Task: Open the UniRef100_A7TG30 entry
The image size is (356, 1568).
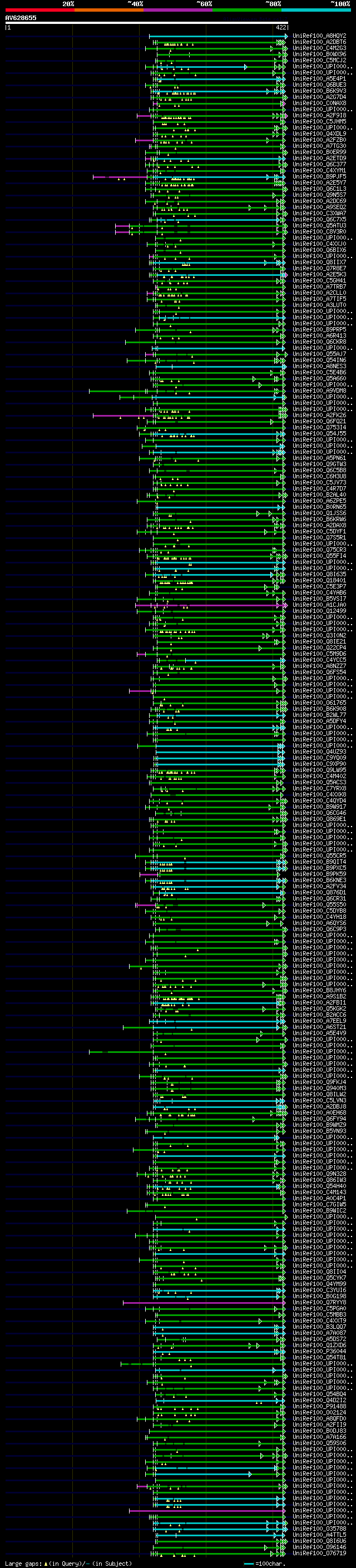Action: (x=319, y=146)
